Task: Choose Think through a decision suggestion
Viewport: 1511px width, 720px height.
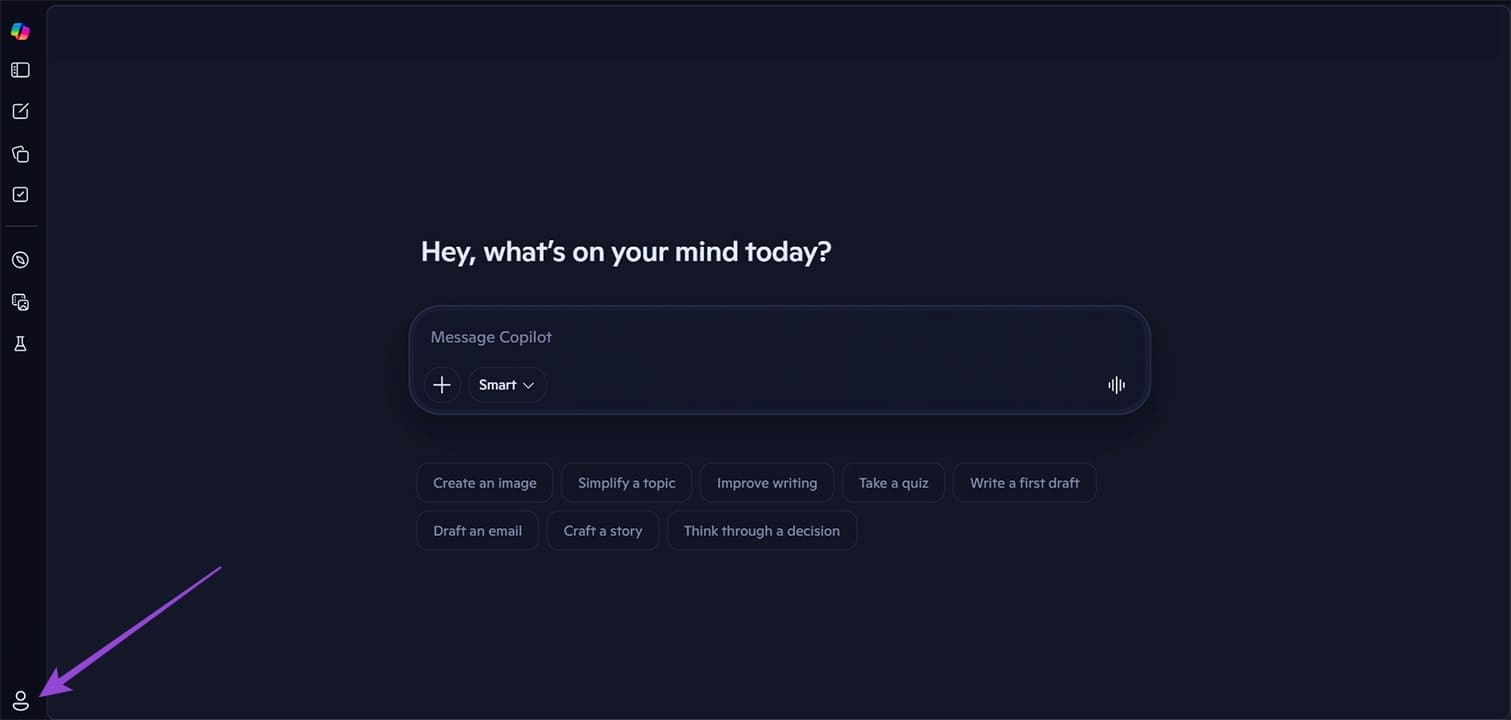Action: (x=762, y=531)
